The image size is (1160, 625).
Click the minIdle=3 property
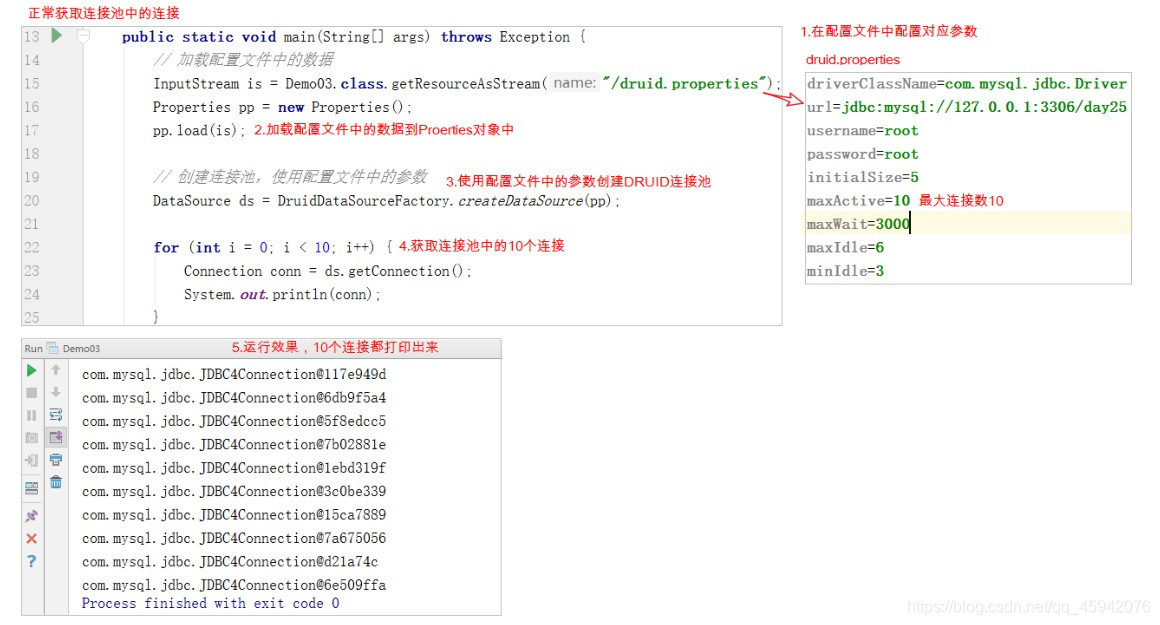[845, 271]
